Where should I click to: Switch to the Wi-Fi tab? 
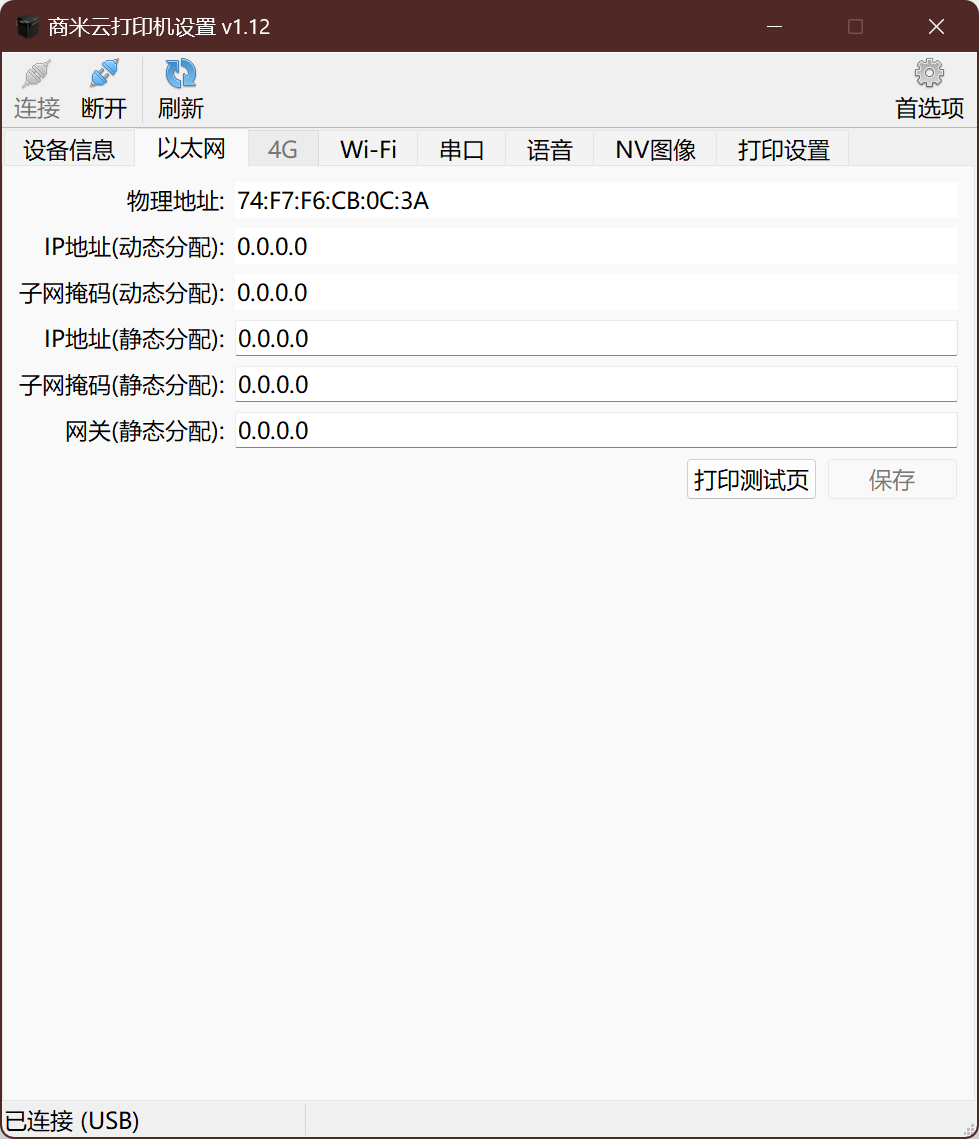tap(368, 150)
